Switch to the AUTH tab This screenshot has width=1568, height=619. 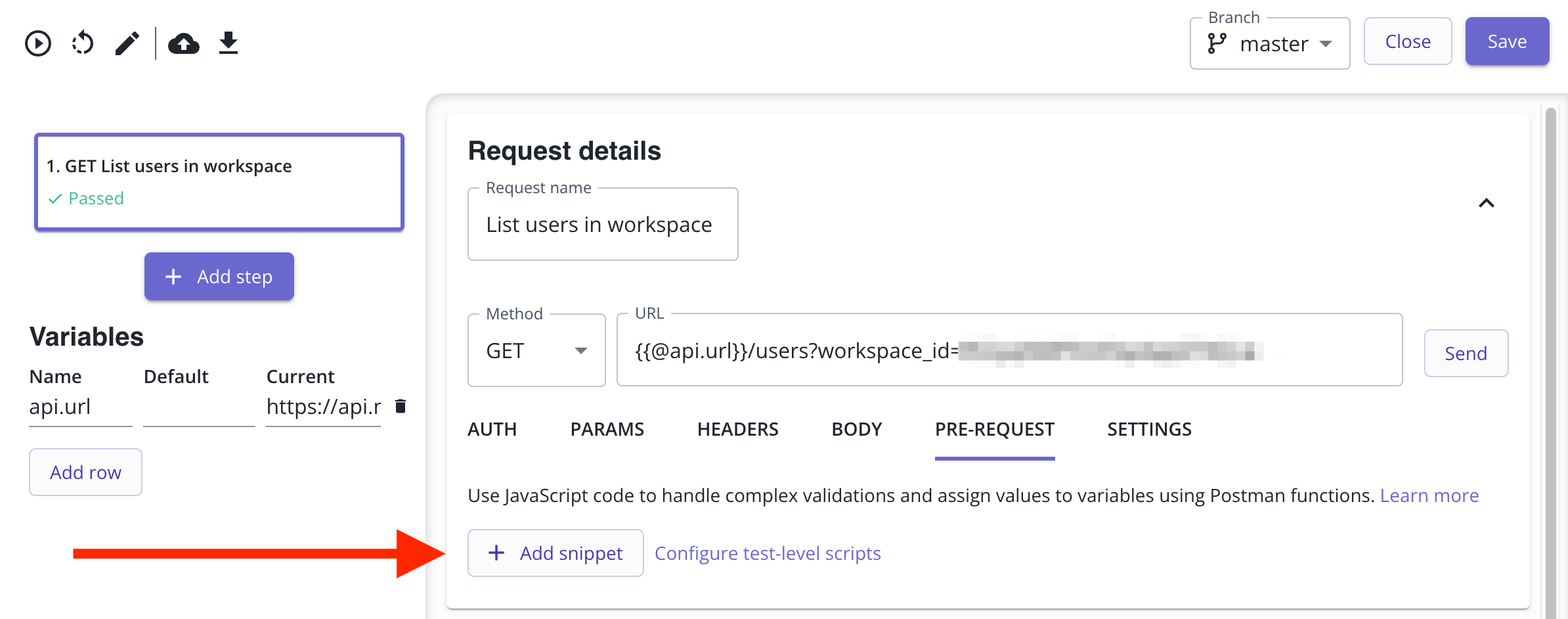coord(492,430)
